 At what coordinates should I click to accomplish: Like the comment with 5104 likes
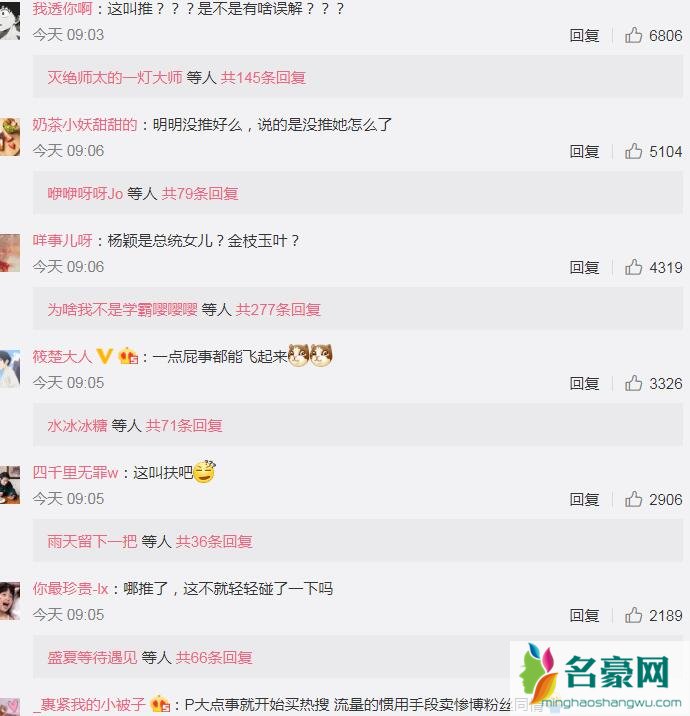coord(633,151)
